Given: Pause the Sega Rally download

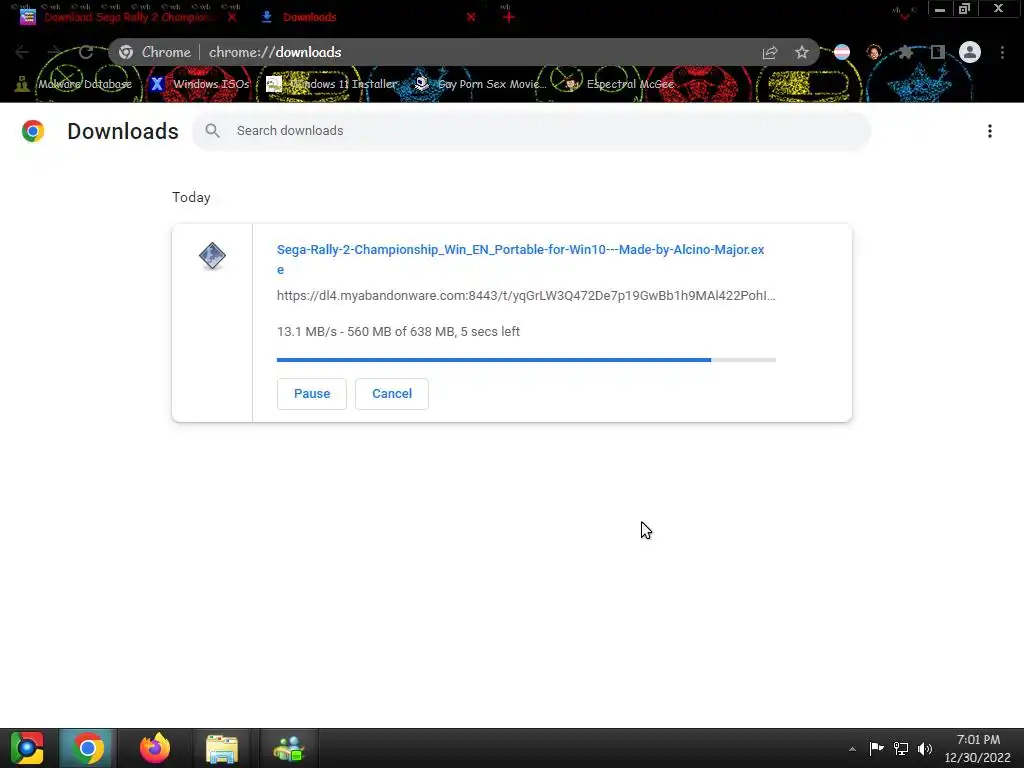Looking at the screenshot, I should 312,394.
